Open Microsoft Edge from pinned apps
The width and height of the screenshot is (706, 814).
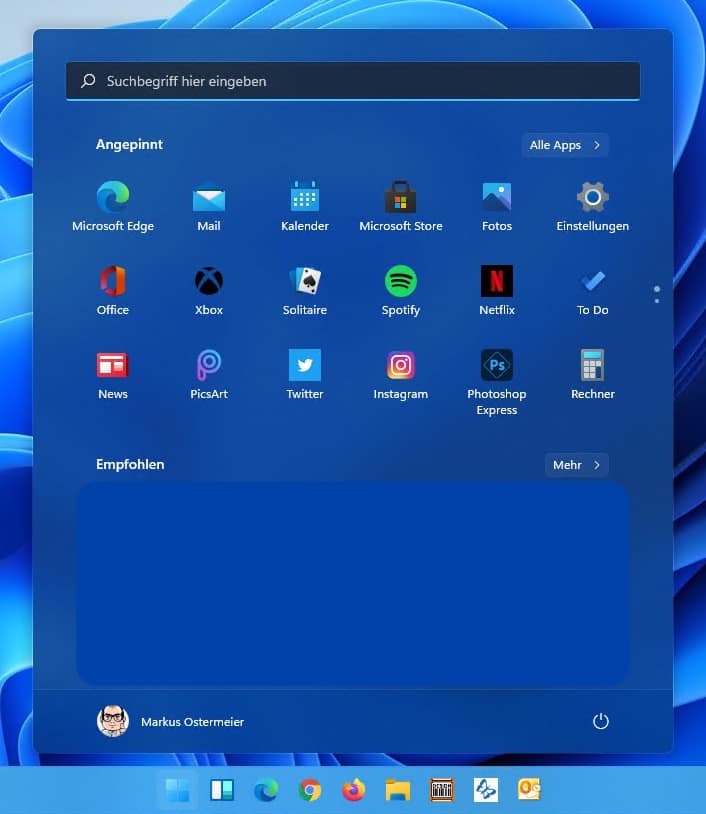(x=113, y=198)
